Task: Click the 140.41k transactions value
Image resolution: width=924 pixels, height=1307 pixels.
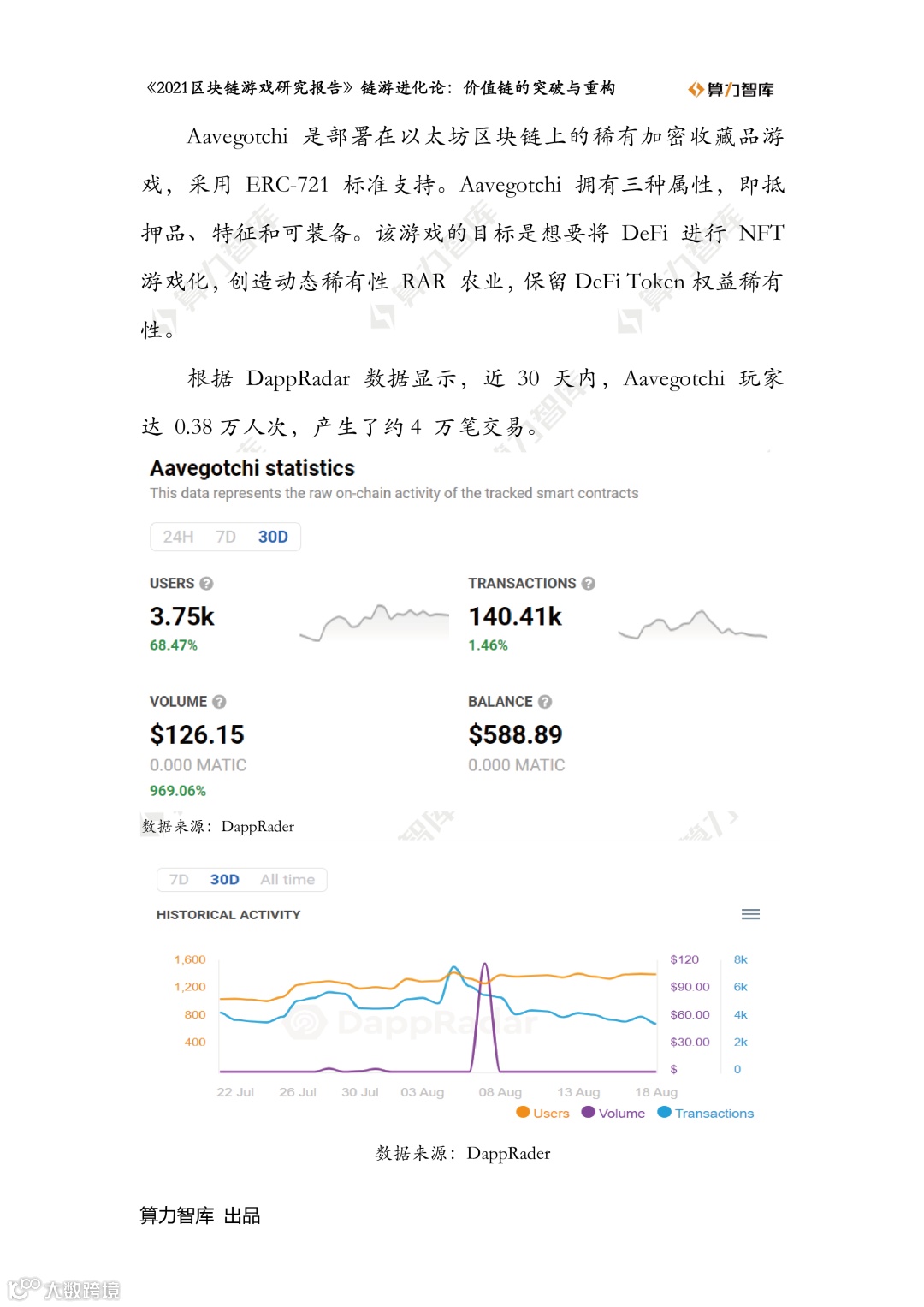Action: [x=515, y=617]
